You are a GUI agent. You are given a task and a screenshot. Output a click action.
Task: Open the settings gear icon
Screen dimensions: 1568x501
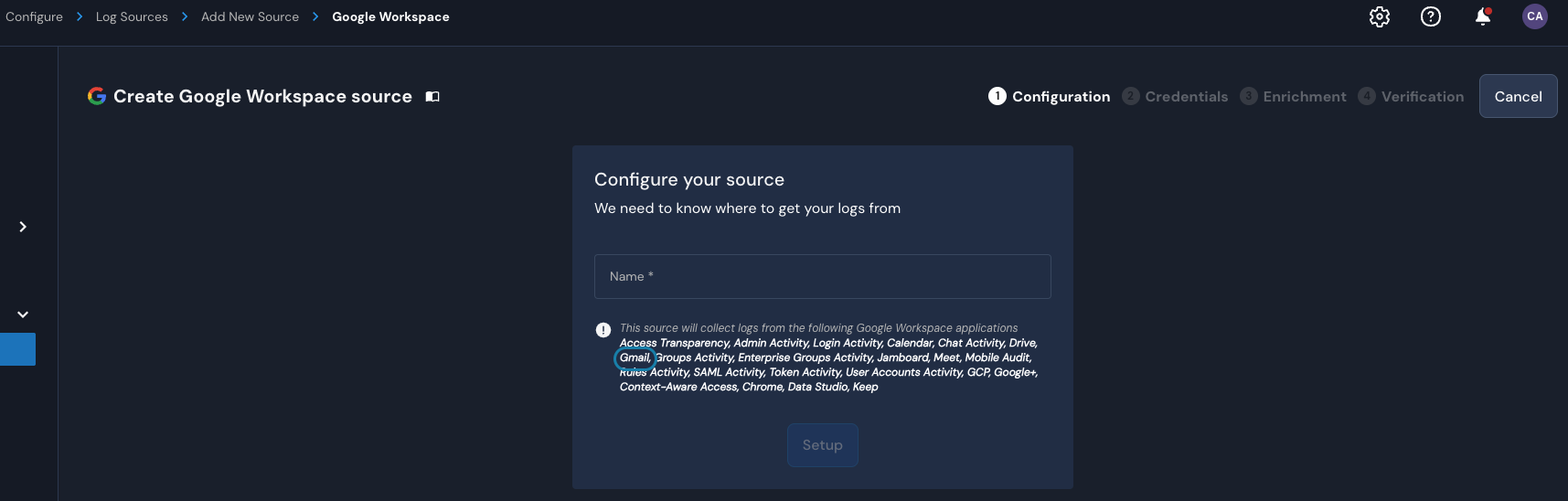1380,16
